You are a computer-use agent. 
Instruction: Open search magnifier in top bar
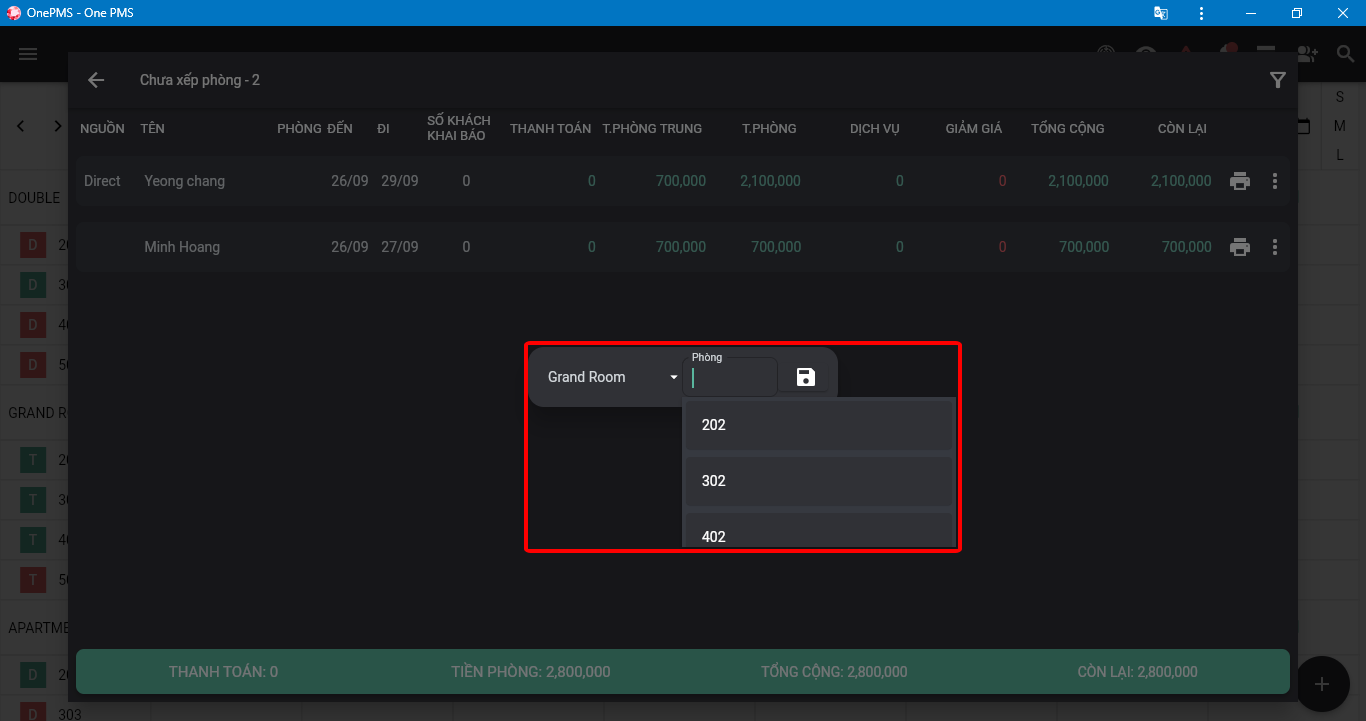[1345, 54]
